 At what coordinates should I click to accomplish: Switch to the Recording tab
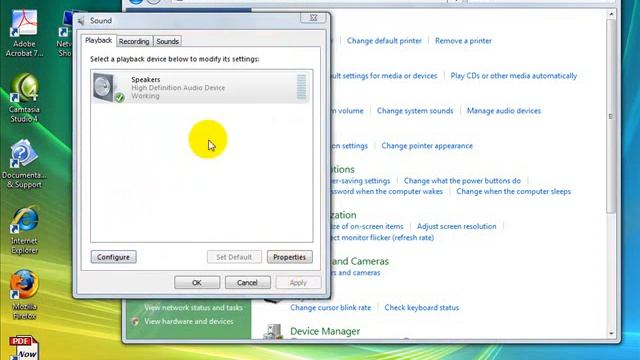coord(134,41)
